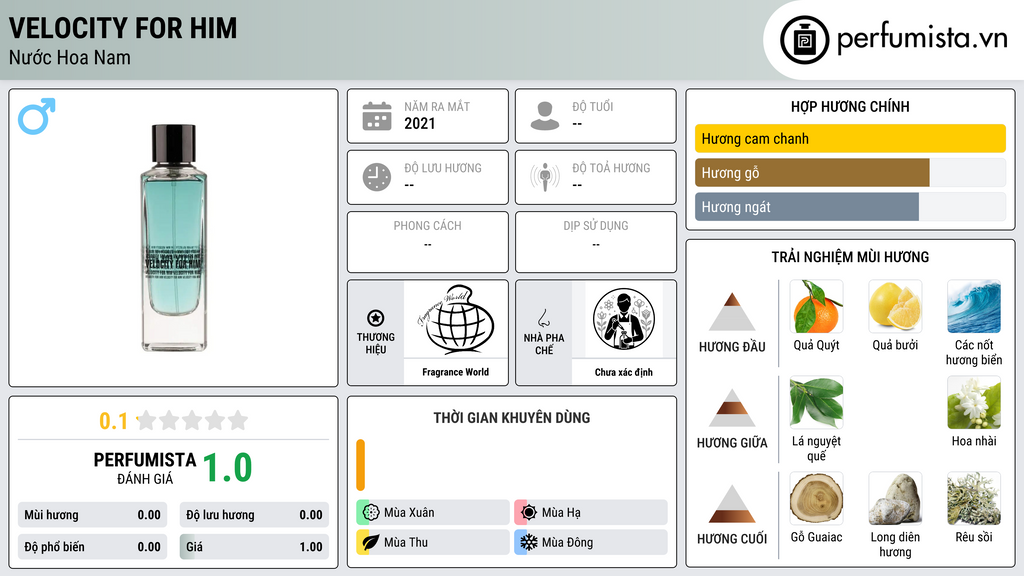Click the green Perfumista rating 1.0
Image resolution: width=1024 pixels, height=576 pixels.
click(227, 468)
